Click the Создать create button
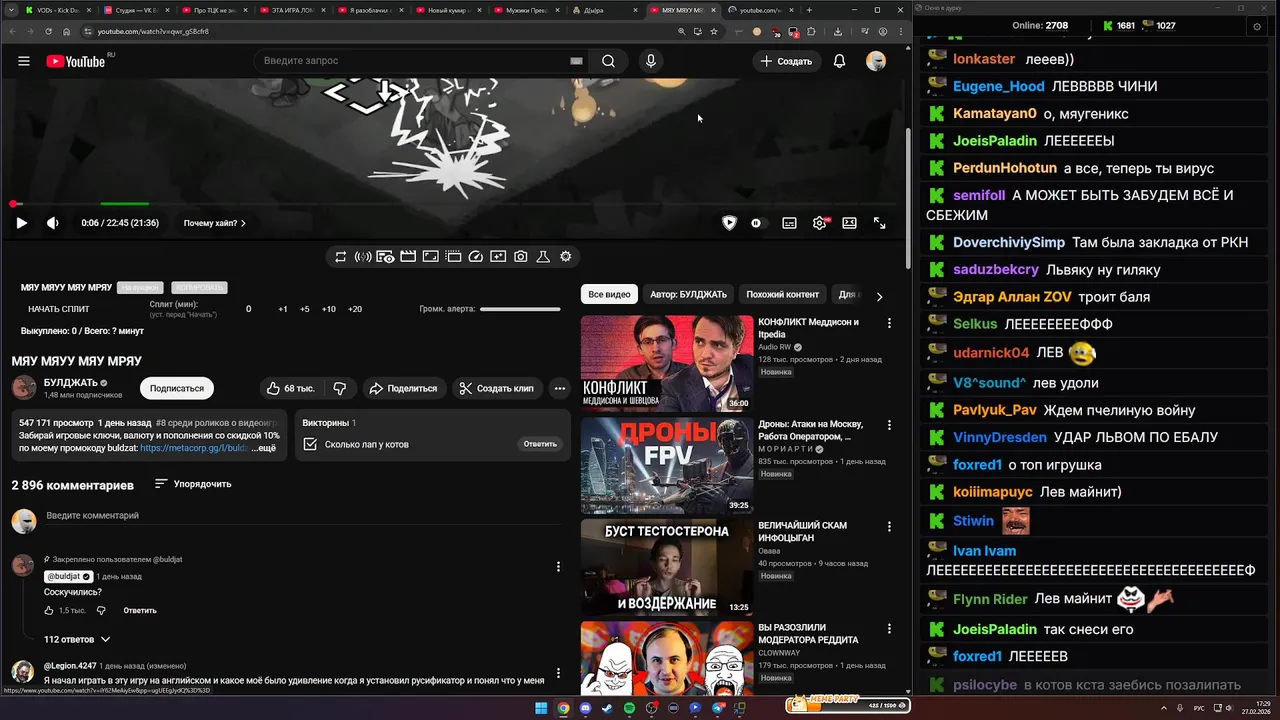Viewport: 1280px width, 720px height. click(x=786, y=61)
